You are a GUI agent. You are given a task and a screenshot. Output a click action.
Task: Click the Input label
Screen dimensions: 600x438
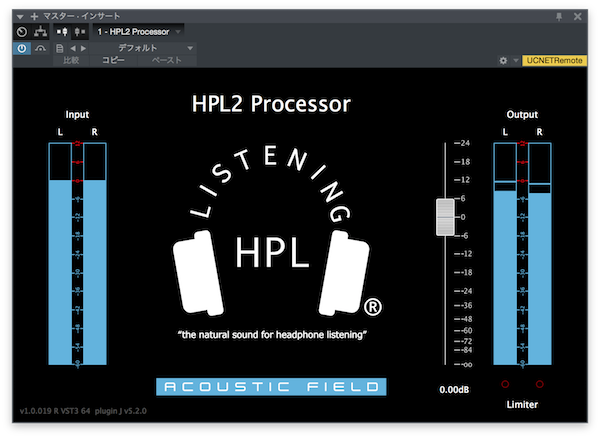pyautogui.click(x=77, y=114)
